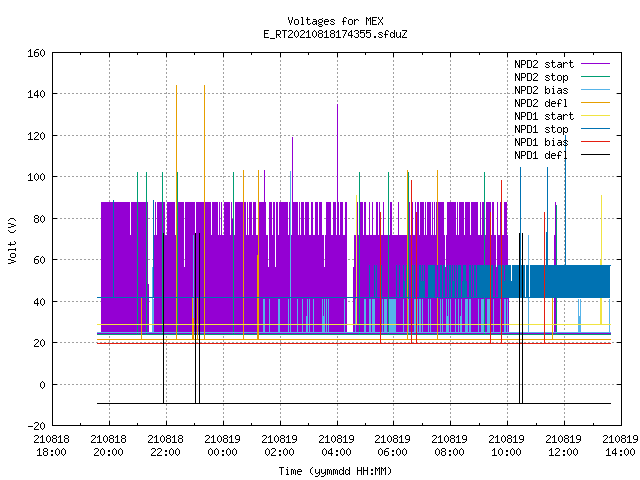
Task: Click the 210819 08:00 x-axis tick label
Action: click(x=449, y=446)
